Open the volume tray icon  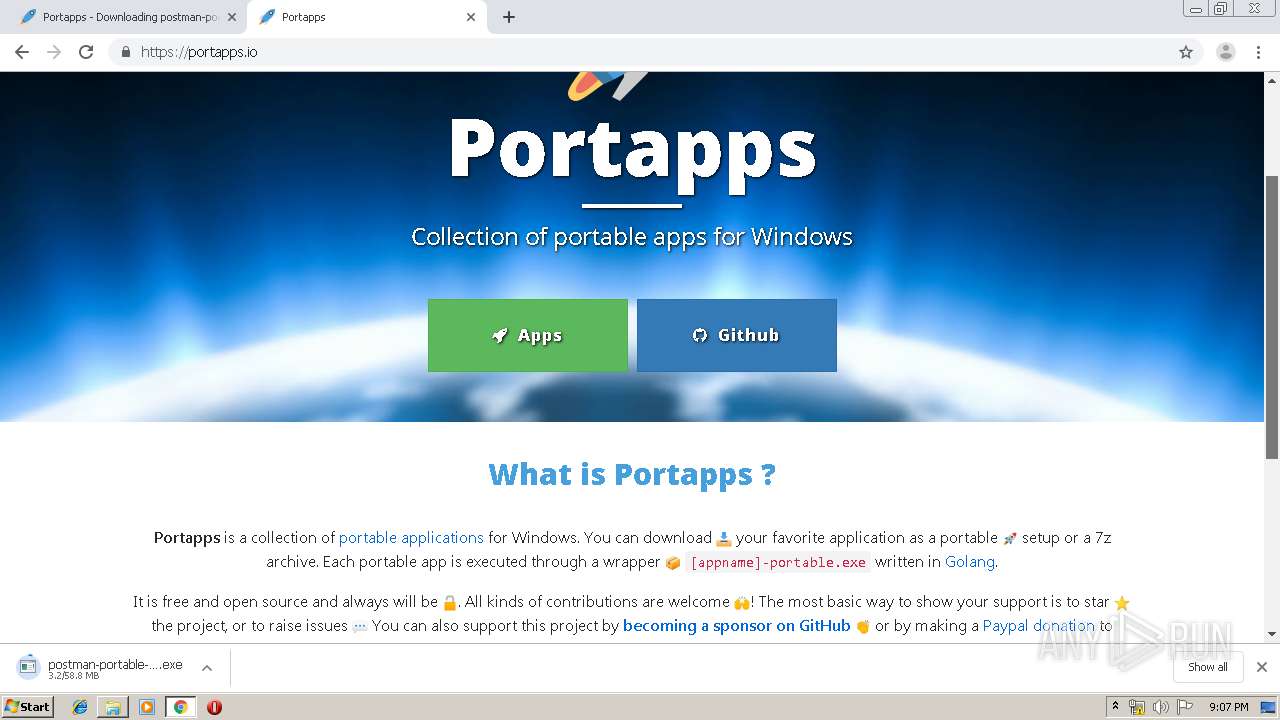[1161, 707]
